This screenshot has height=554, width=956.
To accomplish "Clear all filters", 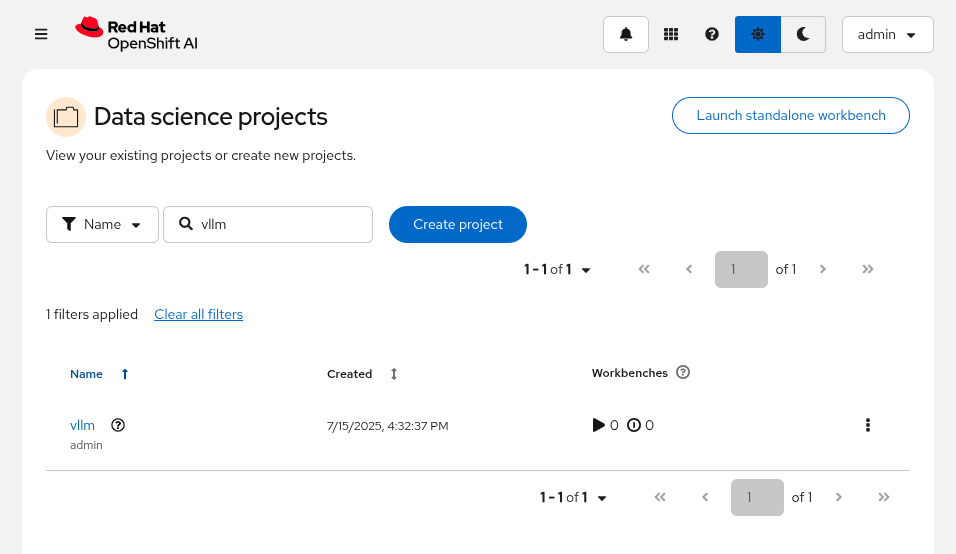I will point(198,314).
